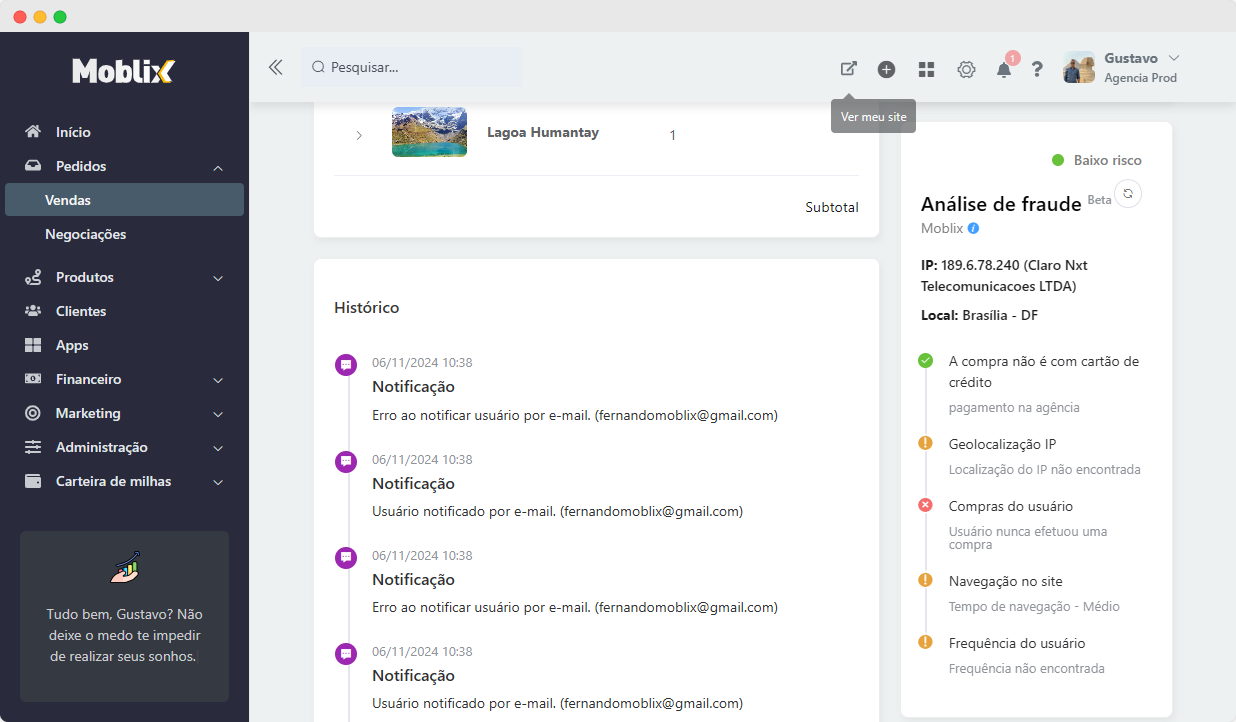Click the Clientes people icon
This screenshot has width=1236, height=722.
(33, 311)
